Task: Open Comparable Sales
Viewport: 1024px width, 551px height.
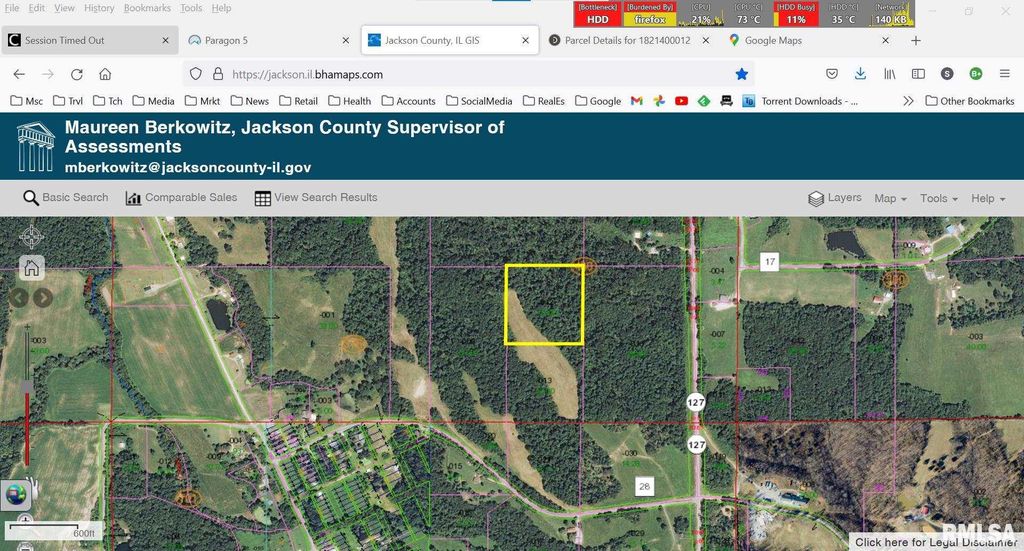Action: 181,198
